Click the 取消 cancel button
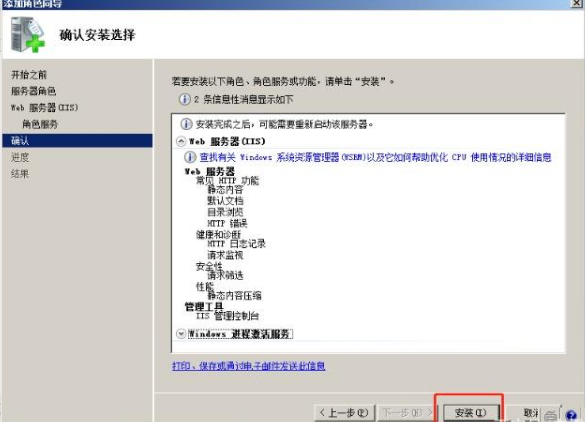Screen dimensions: 585x422 pyautogui.click(x=530, y=413)
